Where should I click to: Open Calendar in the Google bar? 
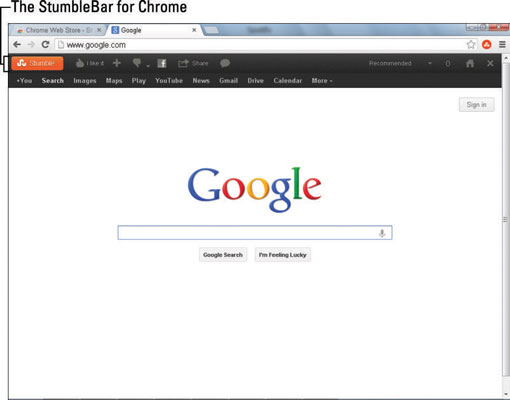point(288,81)
